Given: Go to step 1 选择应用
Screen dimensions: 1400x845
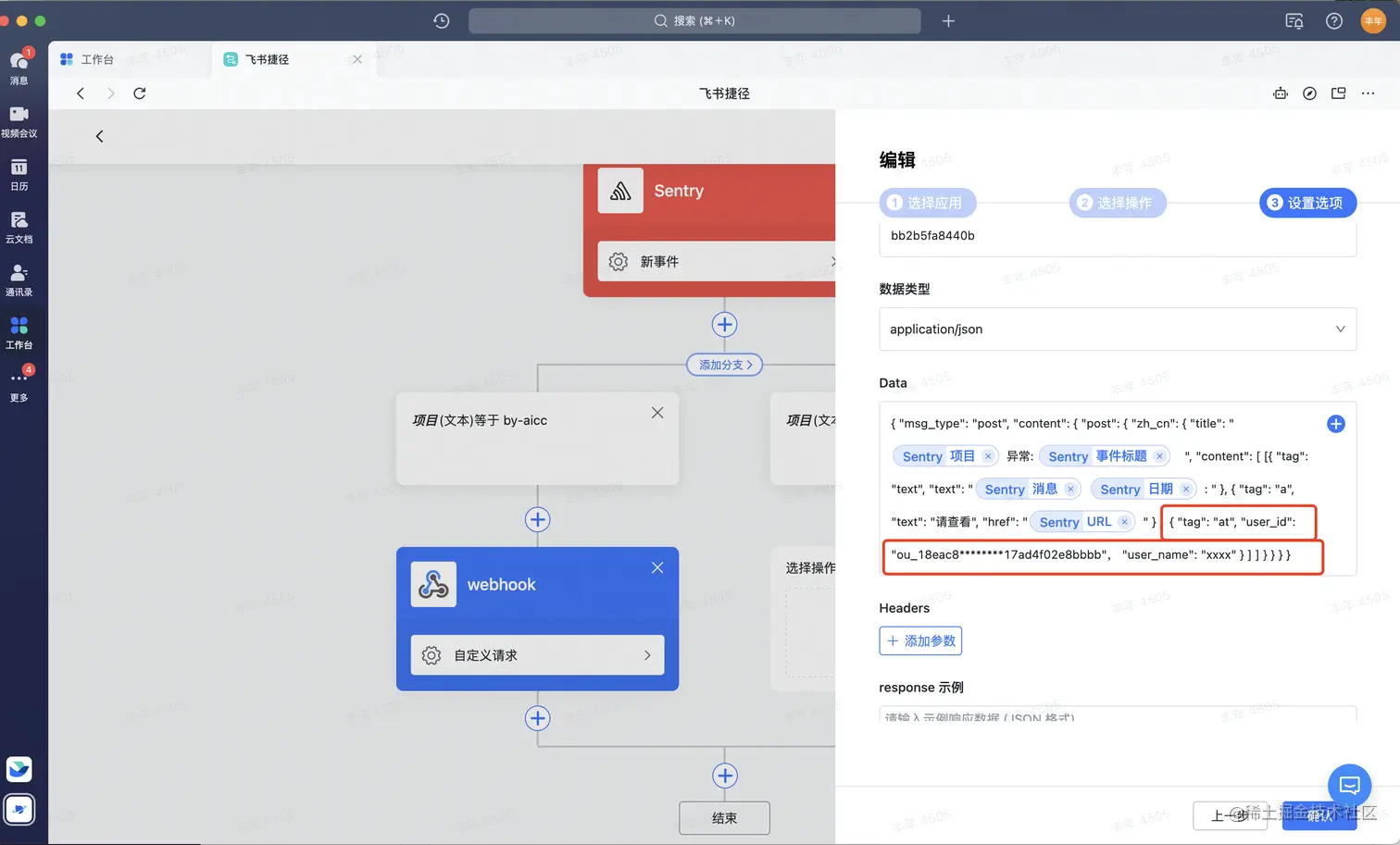Looking at the screenshot, I should [x=927, y=203].
